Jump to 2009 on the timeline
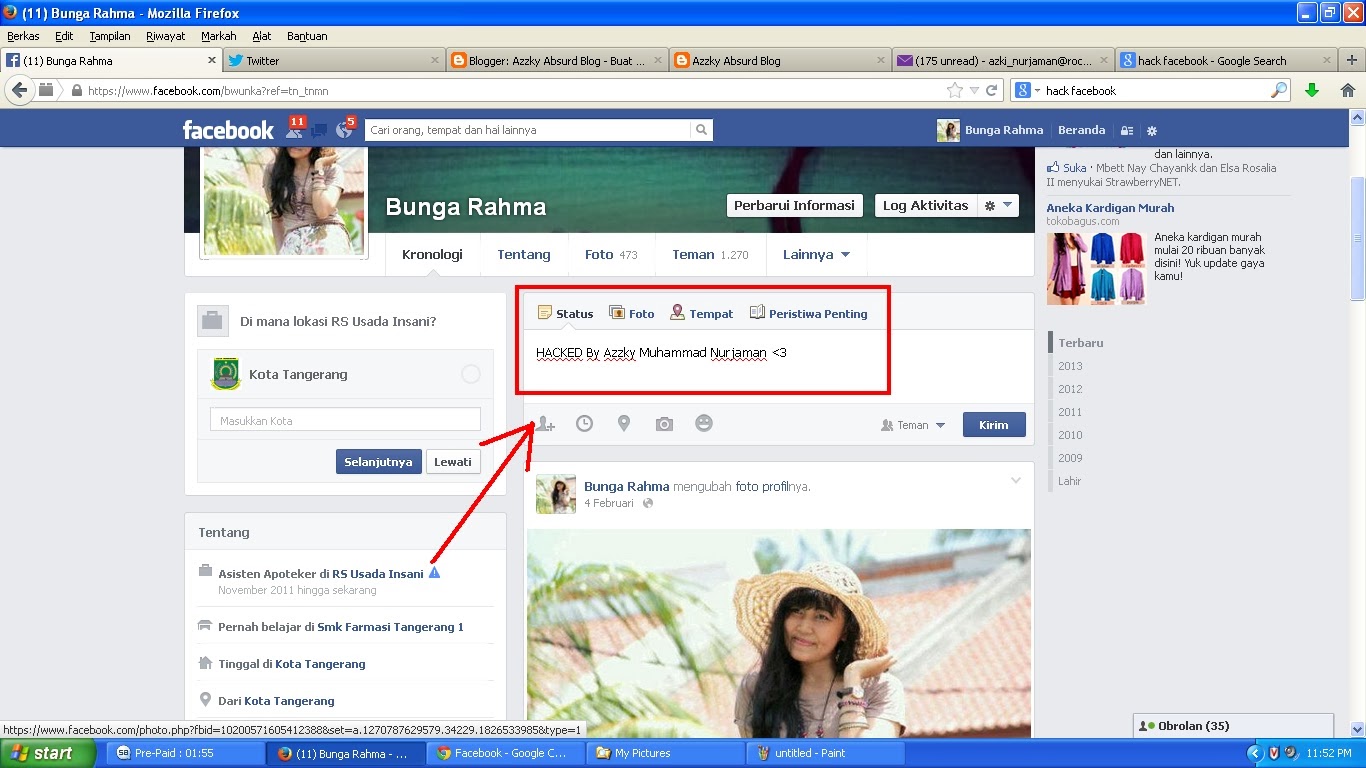 (x=1070, y=458)
